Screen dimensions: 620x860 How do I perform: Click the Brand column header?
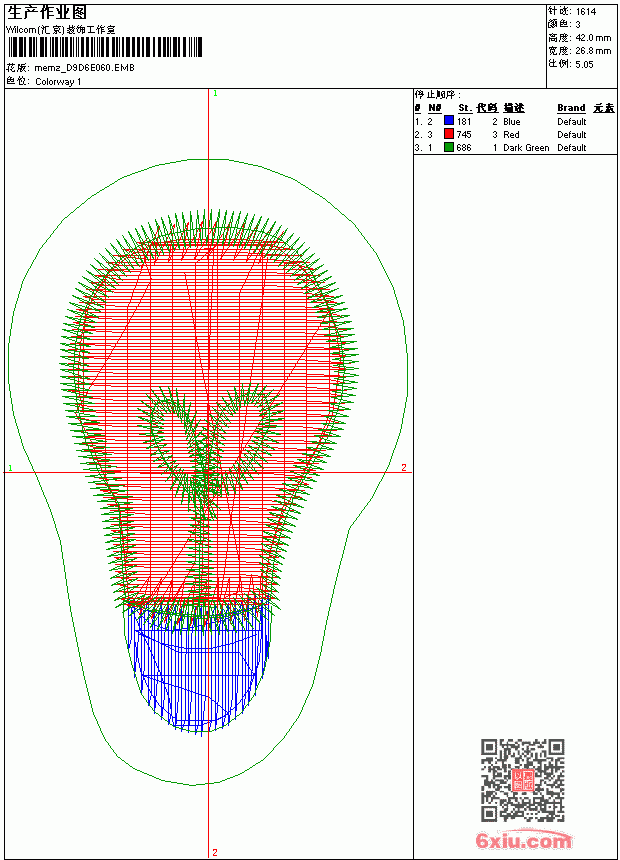pyautogui.click(x=571, y=108)
